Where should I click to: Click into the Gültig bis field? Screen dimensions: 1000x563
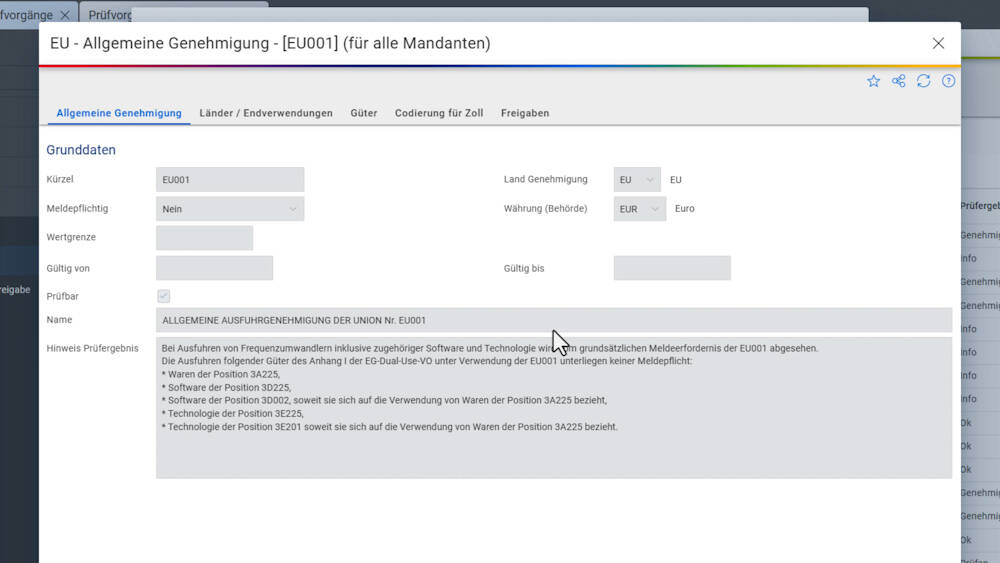tap(672, 268)
